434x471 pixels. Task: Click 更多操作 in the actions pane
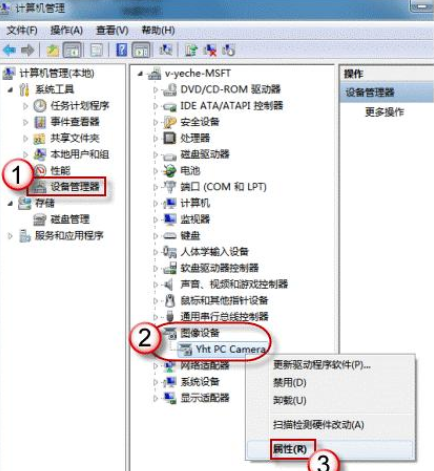pos(384,112)
